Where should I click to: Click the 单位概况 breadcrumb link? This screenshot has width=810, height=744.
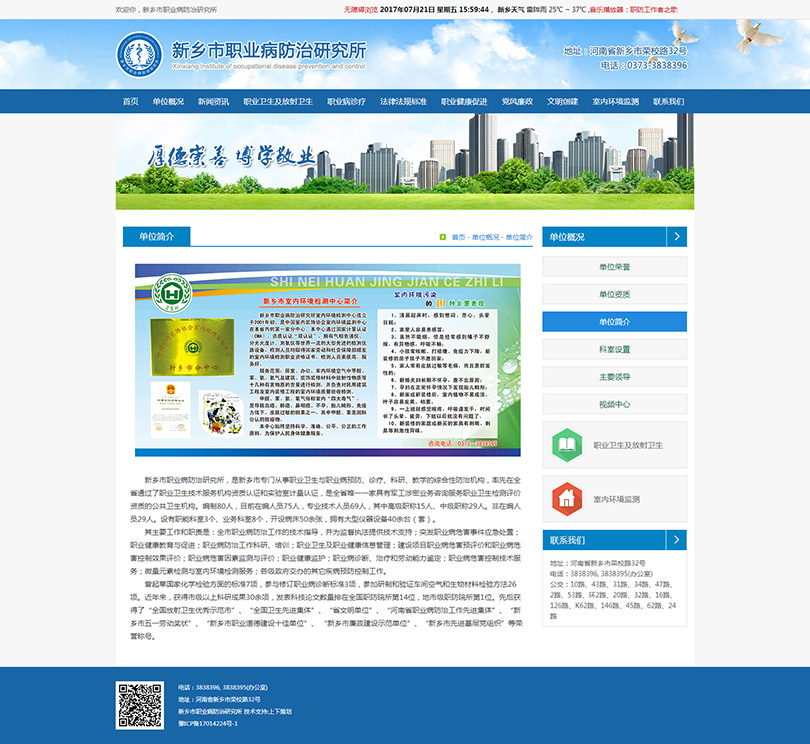point(486,237)
